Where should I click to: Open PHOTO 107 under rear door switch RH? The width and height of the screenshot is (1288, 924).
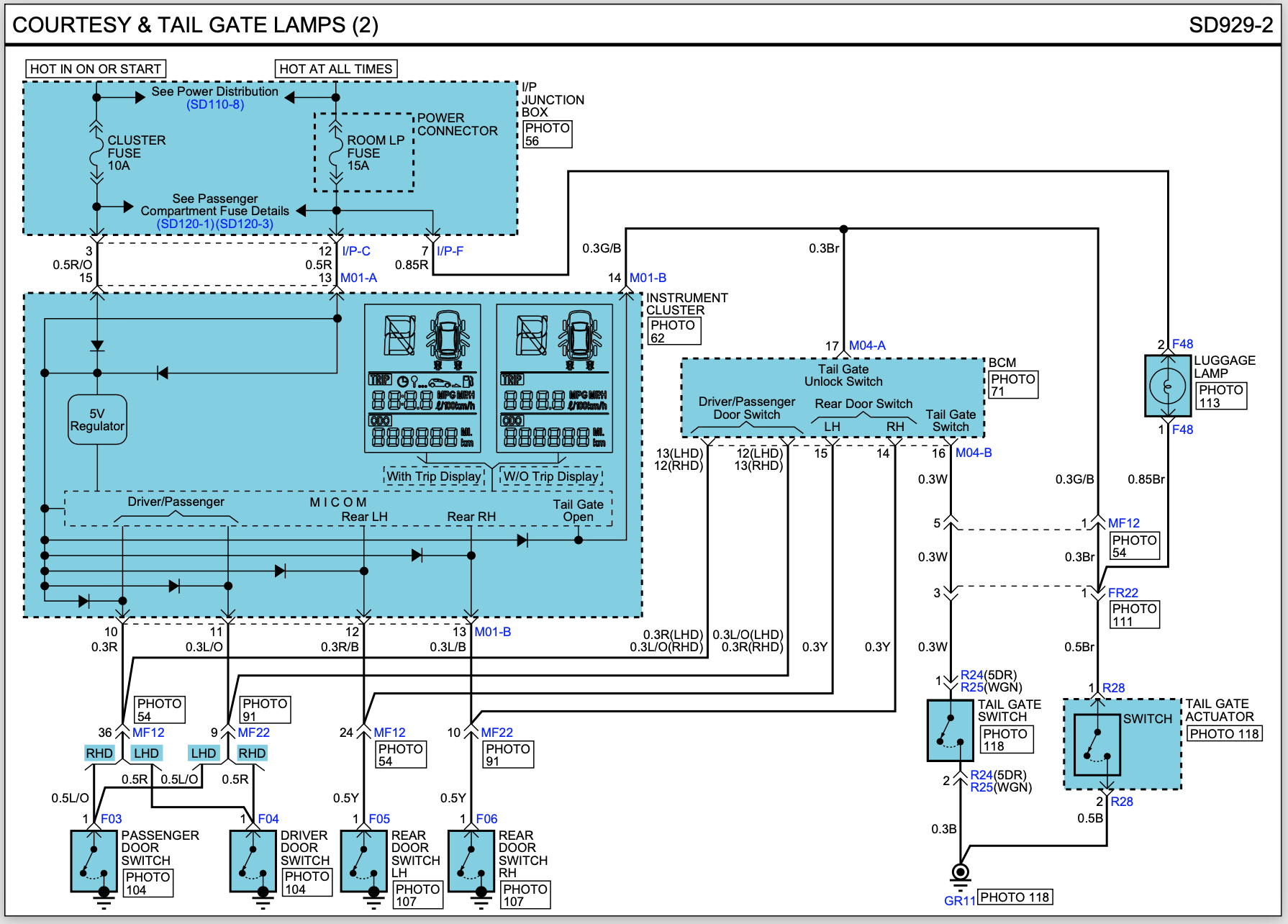pos(525,895)
